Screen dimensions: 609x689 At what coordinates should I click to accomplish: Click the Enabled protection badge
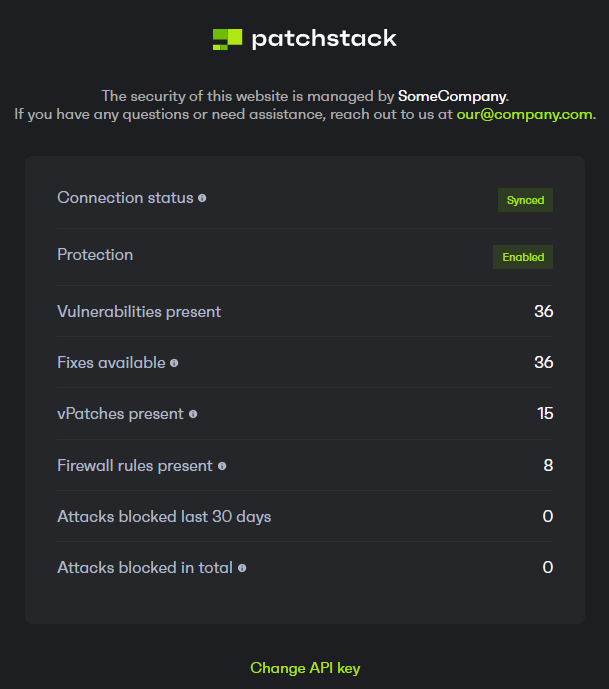[x=523, y=257]
